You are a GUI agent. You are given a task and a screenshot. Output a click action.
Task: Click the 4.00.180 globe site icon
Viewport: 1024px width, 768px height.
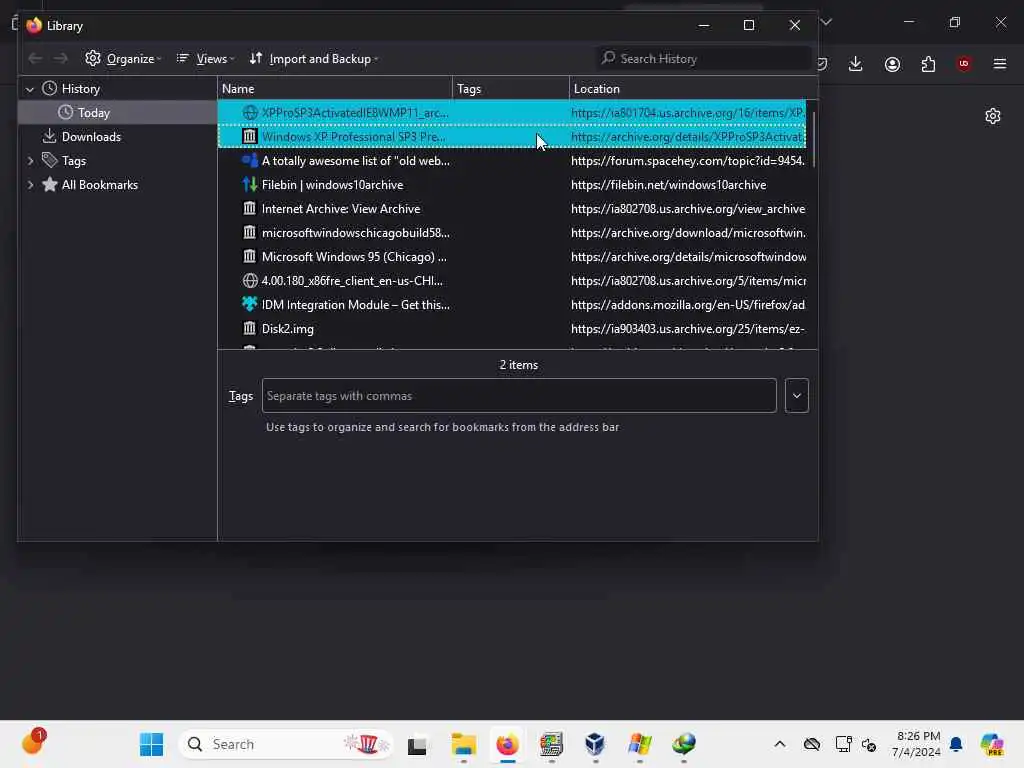(x=249, y=281)
